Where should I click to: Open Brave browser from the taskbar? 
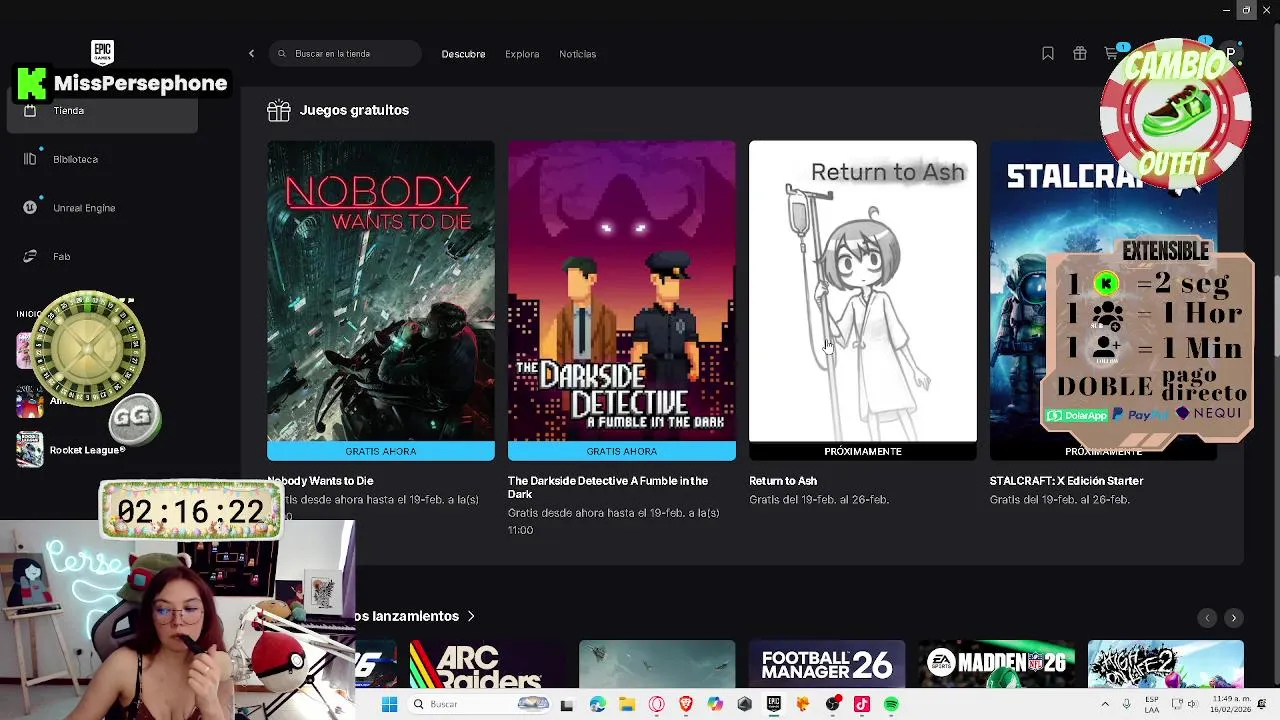[685, 704]
